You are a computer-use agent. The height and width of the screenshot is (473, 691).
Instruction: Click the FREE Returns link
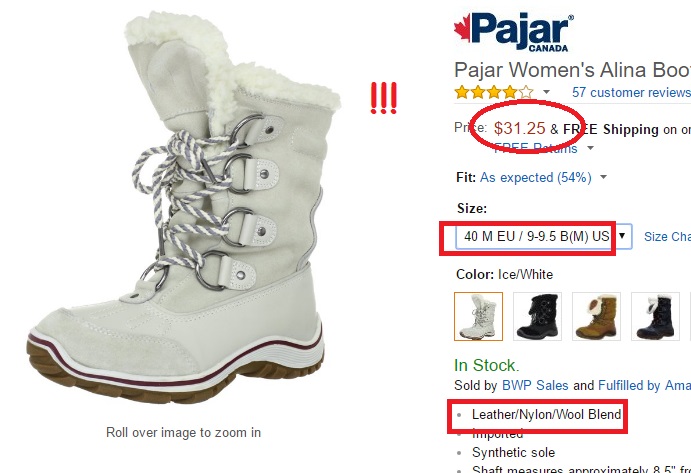tap(535, 148)
